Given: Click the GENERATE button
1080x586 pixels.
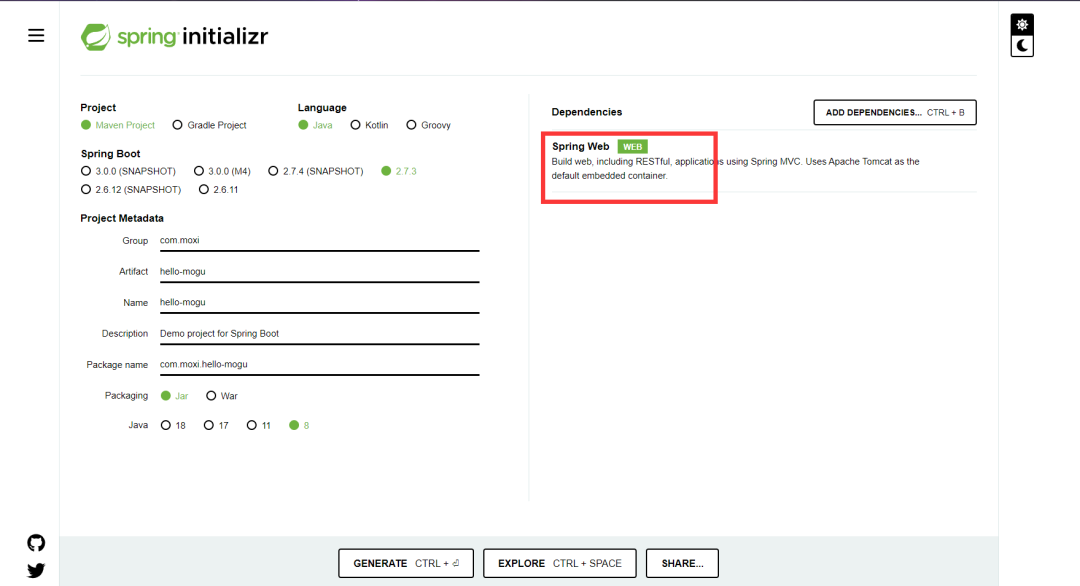Looking at the screenshot, I should [x=406, y=563].
